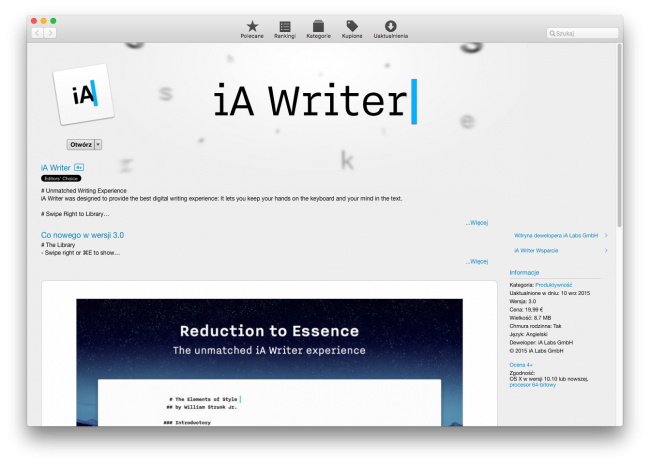Click the large iA Writer banner title
Screen dimensions: 650x465
(x=315, y=102)
